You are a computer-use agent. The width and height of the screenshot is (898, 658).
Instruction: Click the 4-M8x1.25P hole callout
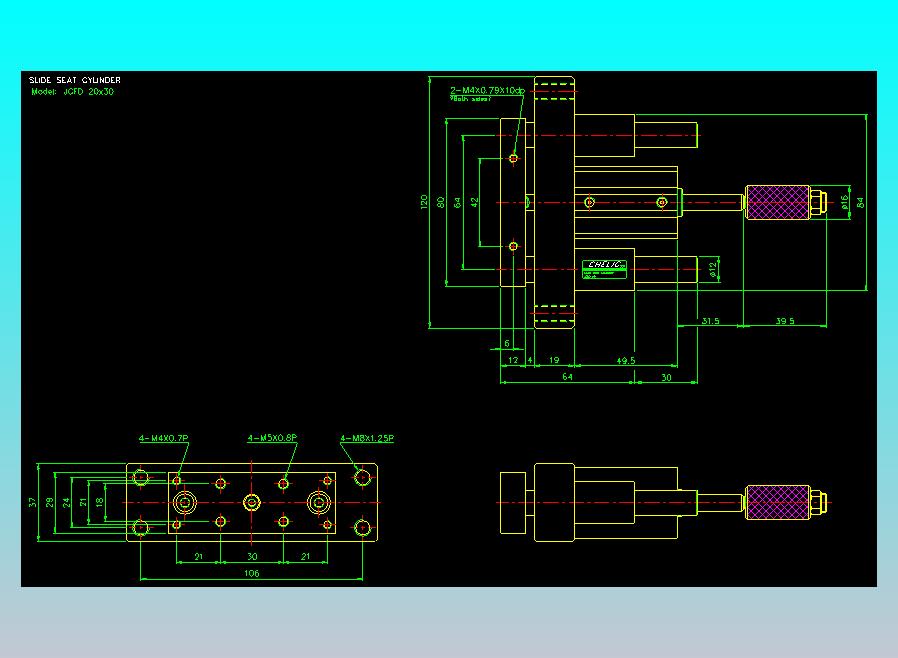coord(367,438)
